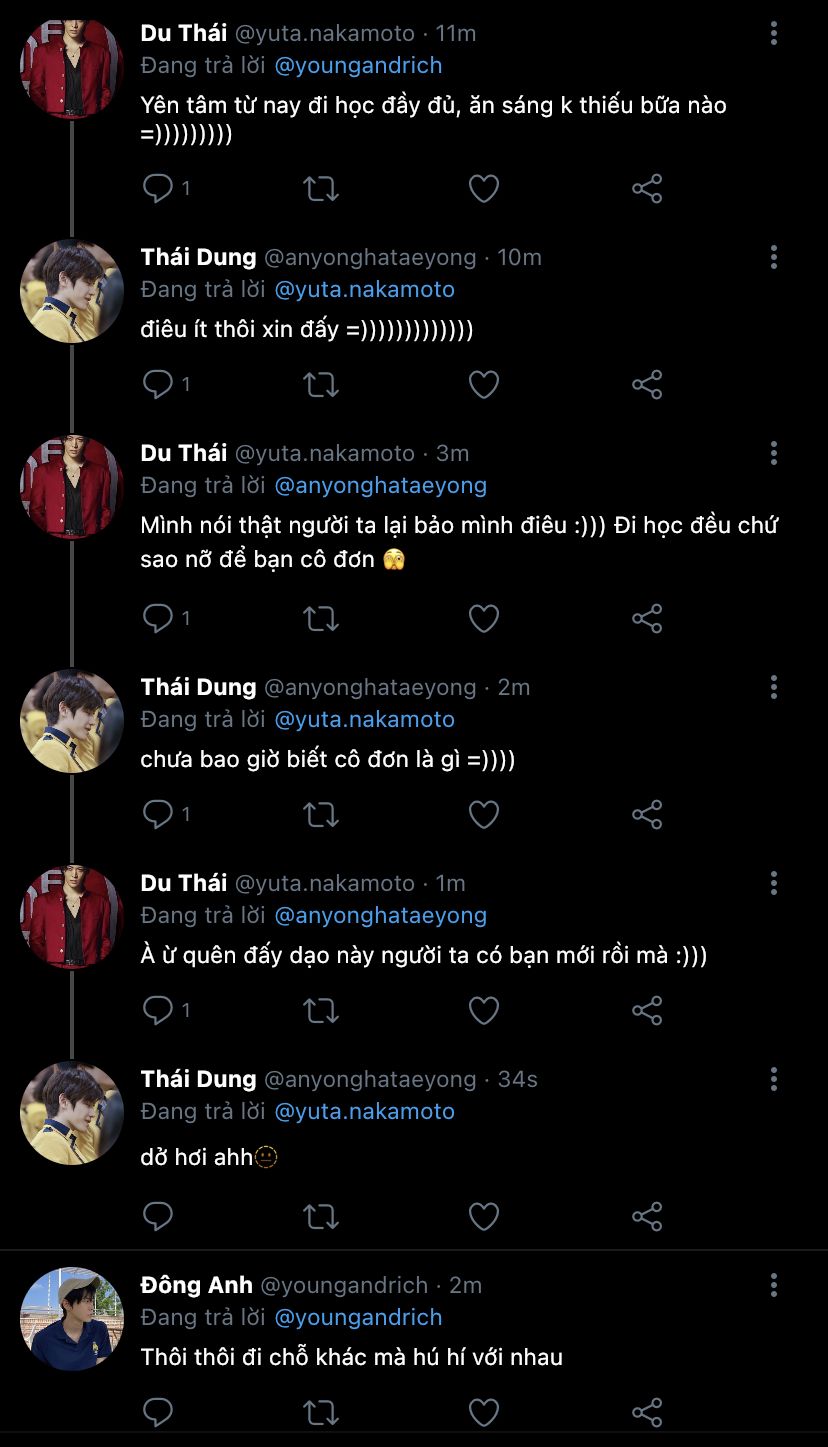The image size is (828, 1447).
Task: Open more options on Du Thái's 11m tweet
Action: pyautogui.click(x=773, y=33)
